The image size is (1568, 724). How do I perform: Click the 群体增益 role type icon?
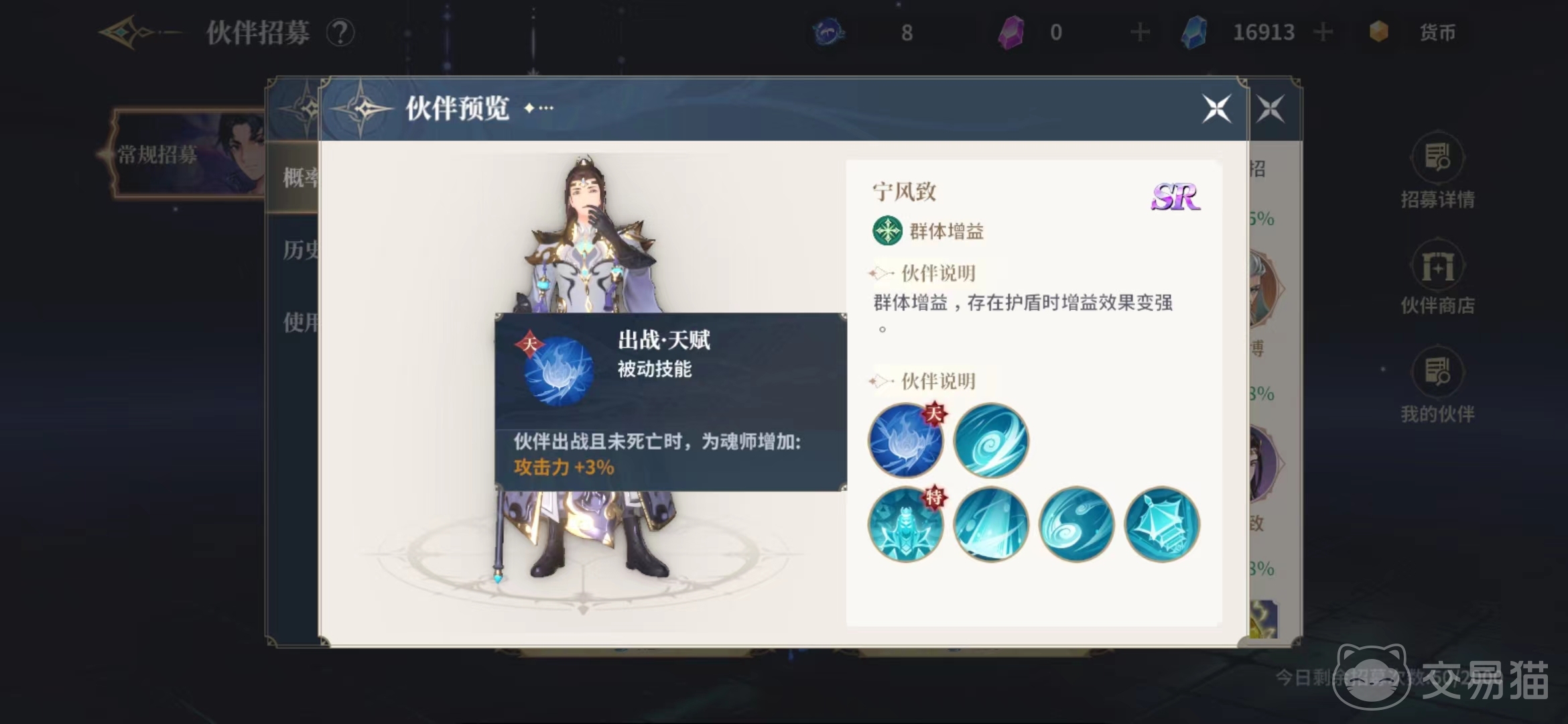887,231
